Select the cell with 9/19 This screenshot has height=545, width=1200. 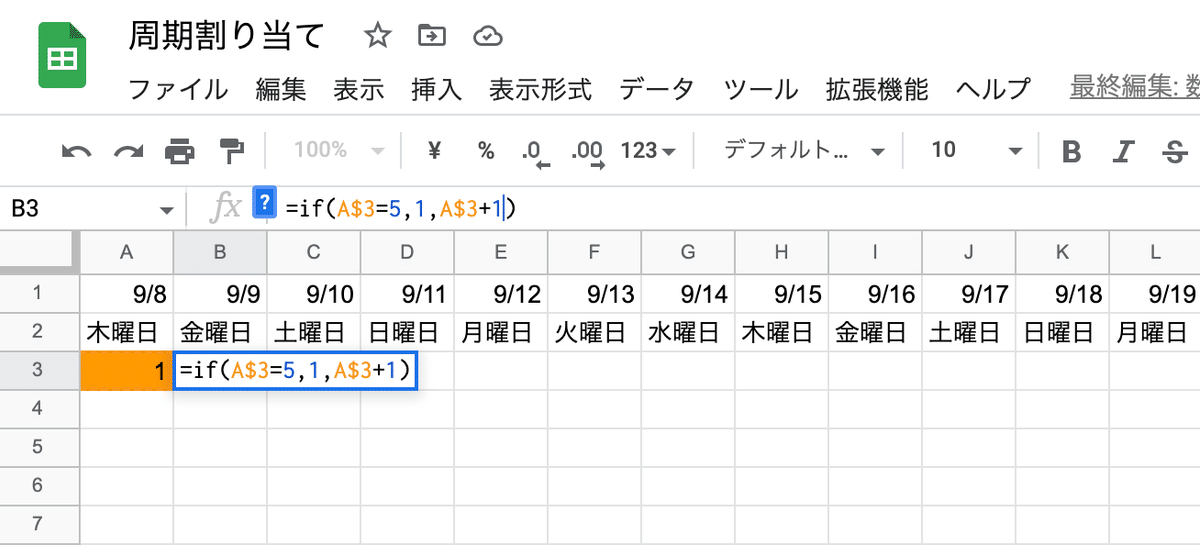tap(1155, 294)
